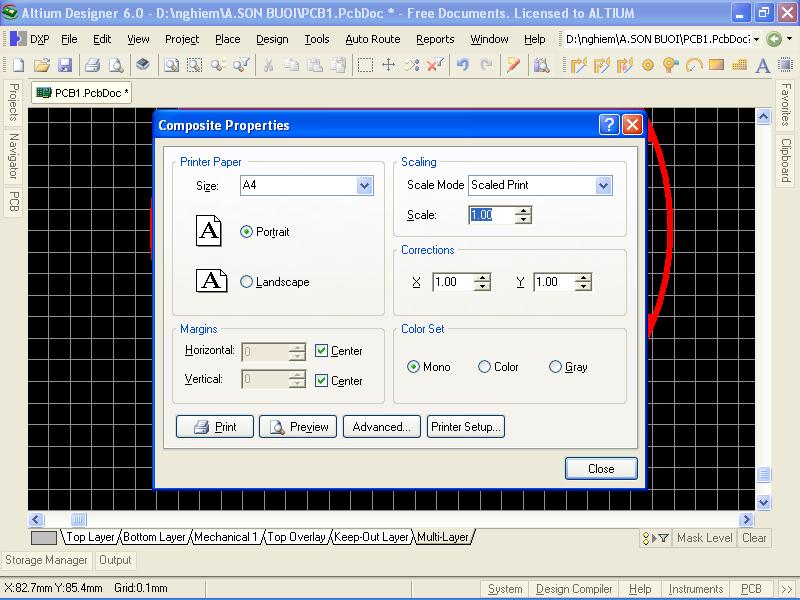The image size is (800, 600).
Task: Click the Advanced... button
Action: [382, 427]
